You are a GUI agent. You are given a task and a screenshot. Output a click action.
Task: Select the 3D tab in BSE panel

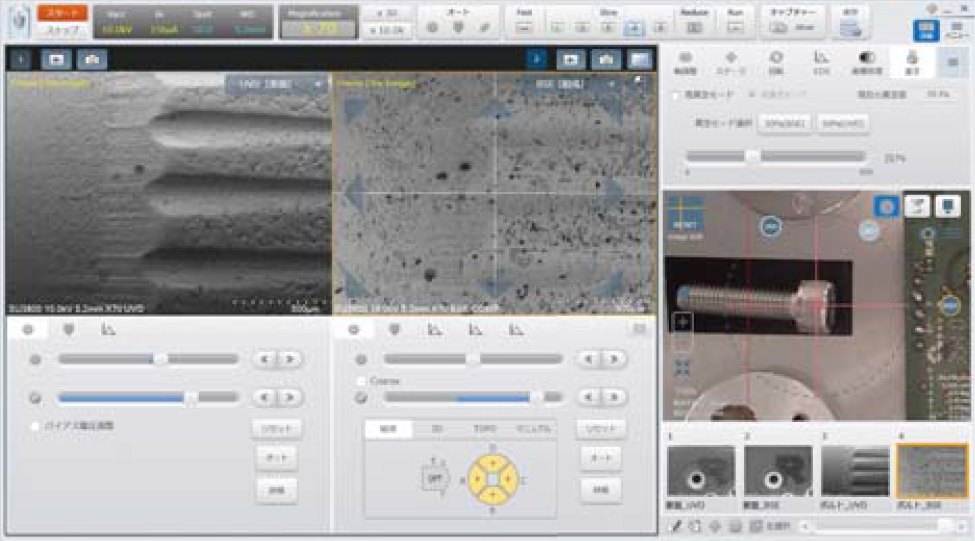coord(437,428)
